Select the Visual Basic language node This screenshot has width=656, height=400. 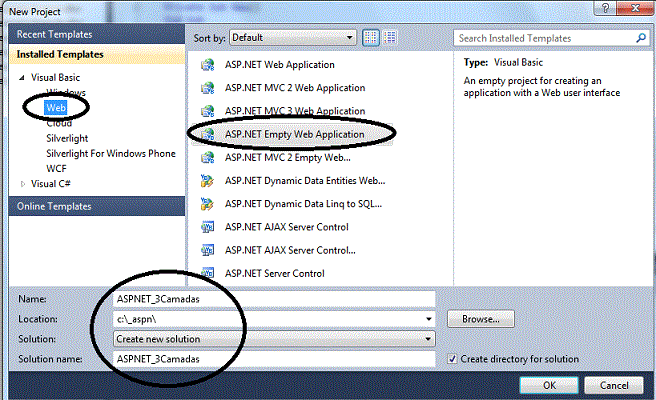click(x=55, y=77)
